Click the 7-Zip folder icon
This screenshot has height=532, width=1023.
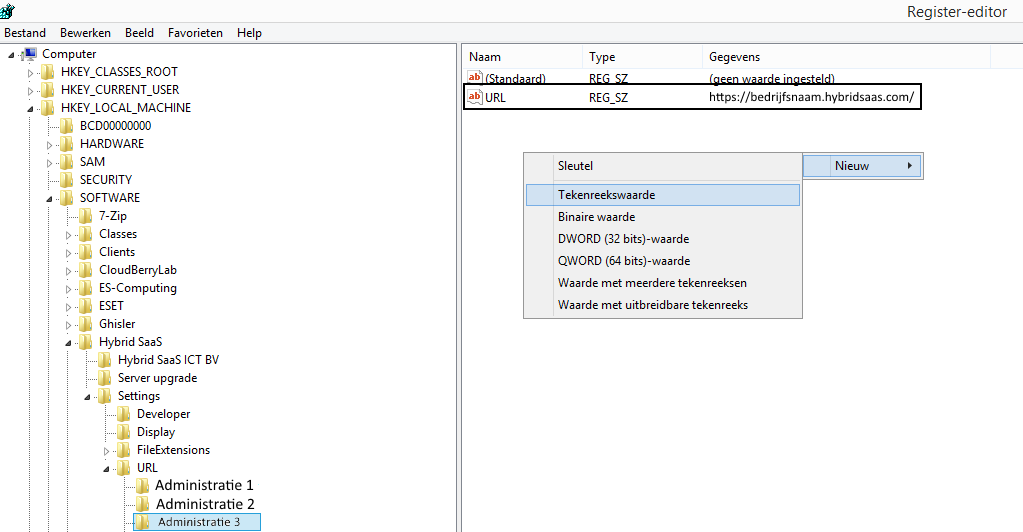(x=86, y=216)
